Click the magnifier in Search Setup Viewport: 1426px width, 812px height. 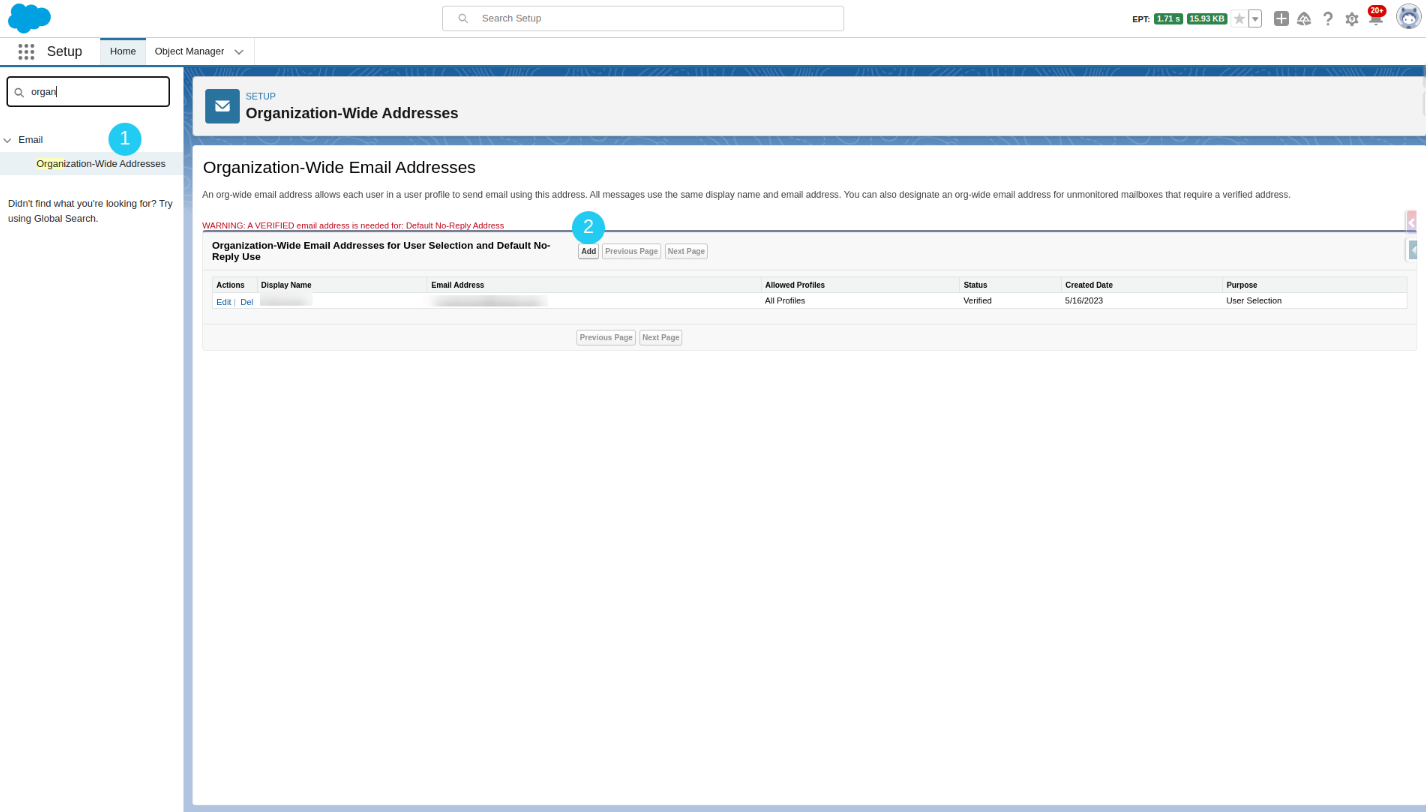click(x=463, y=18)
